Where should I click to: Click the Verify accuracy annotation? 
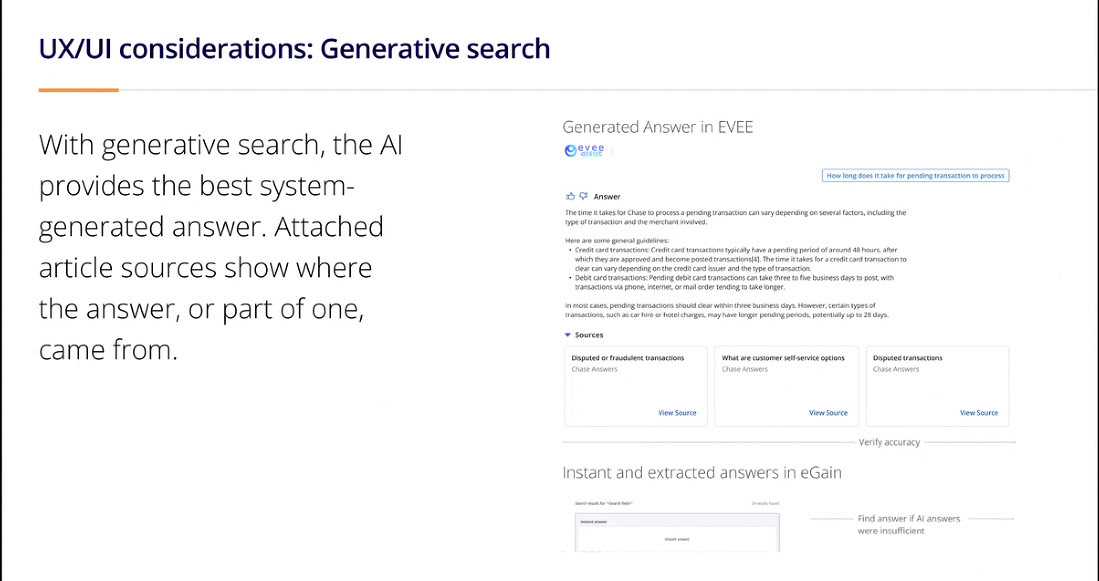tap(889, 442)
